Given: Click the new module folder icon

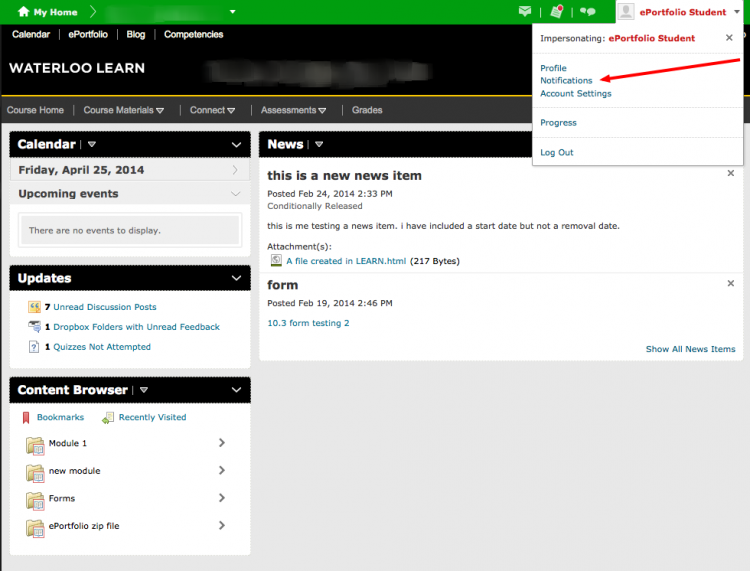Looking at the screenshot, I should (x=35, y=473).
